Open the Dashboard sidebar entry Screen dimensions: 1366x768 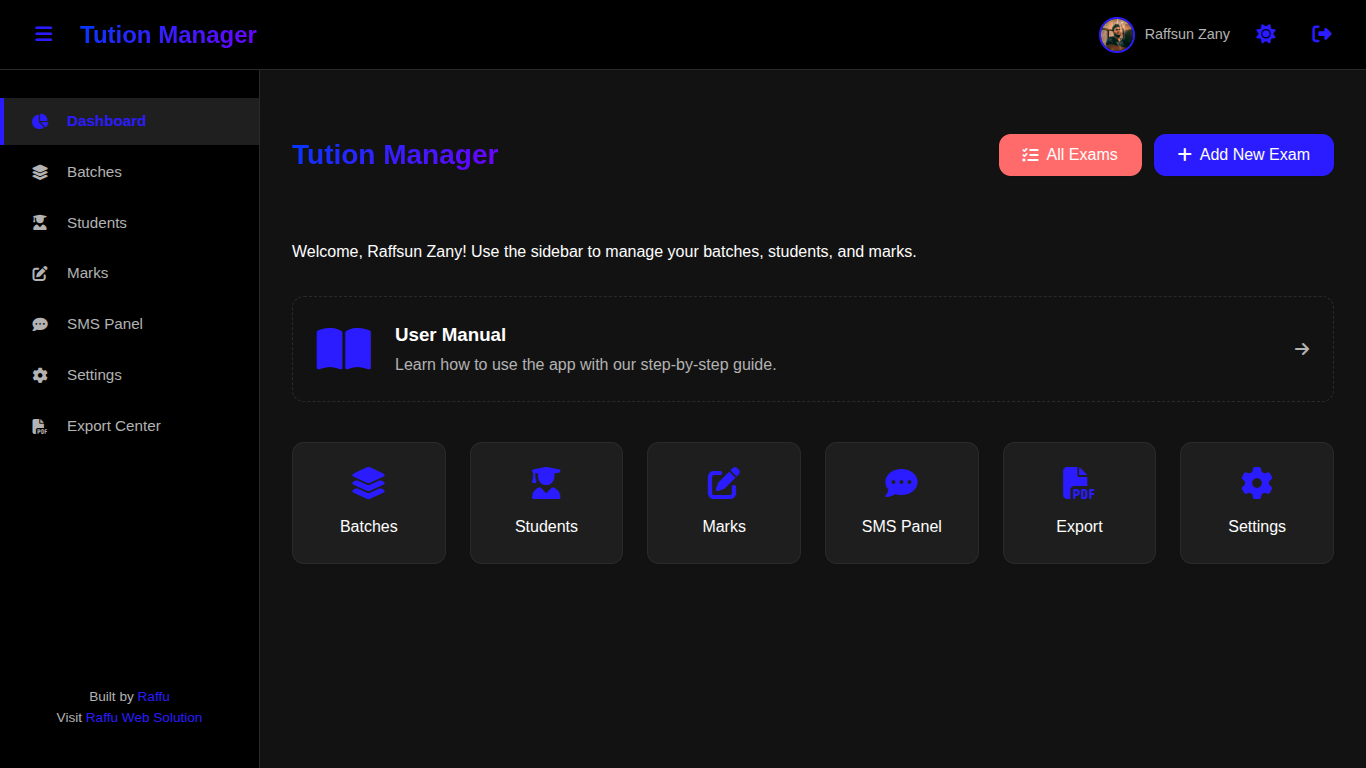106,120
